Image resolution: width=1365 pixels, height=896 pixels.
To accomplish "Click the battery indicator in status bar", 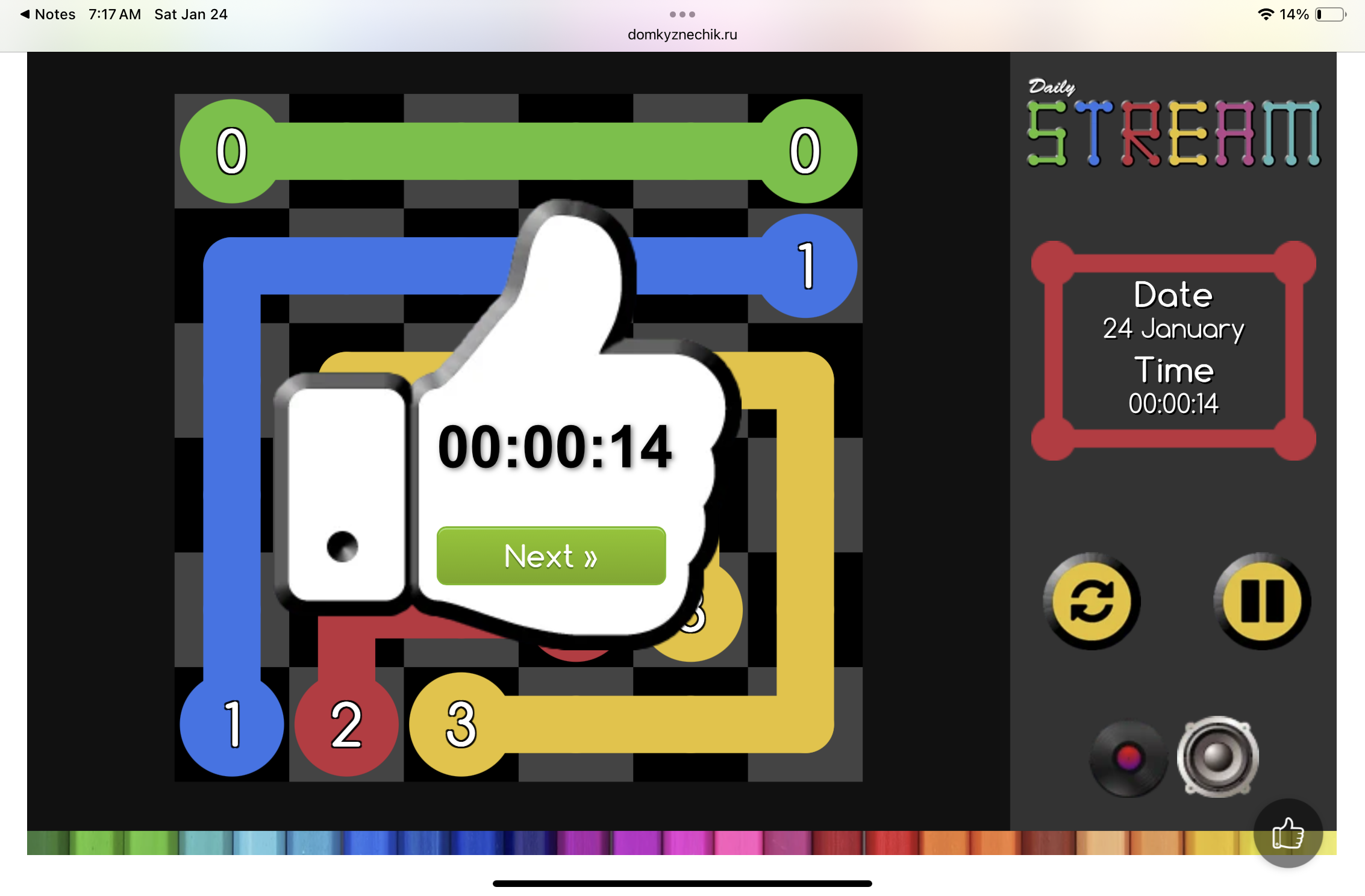I will (x=1331, y=14).
